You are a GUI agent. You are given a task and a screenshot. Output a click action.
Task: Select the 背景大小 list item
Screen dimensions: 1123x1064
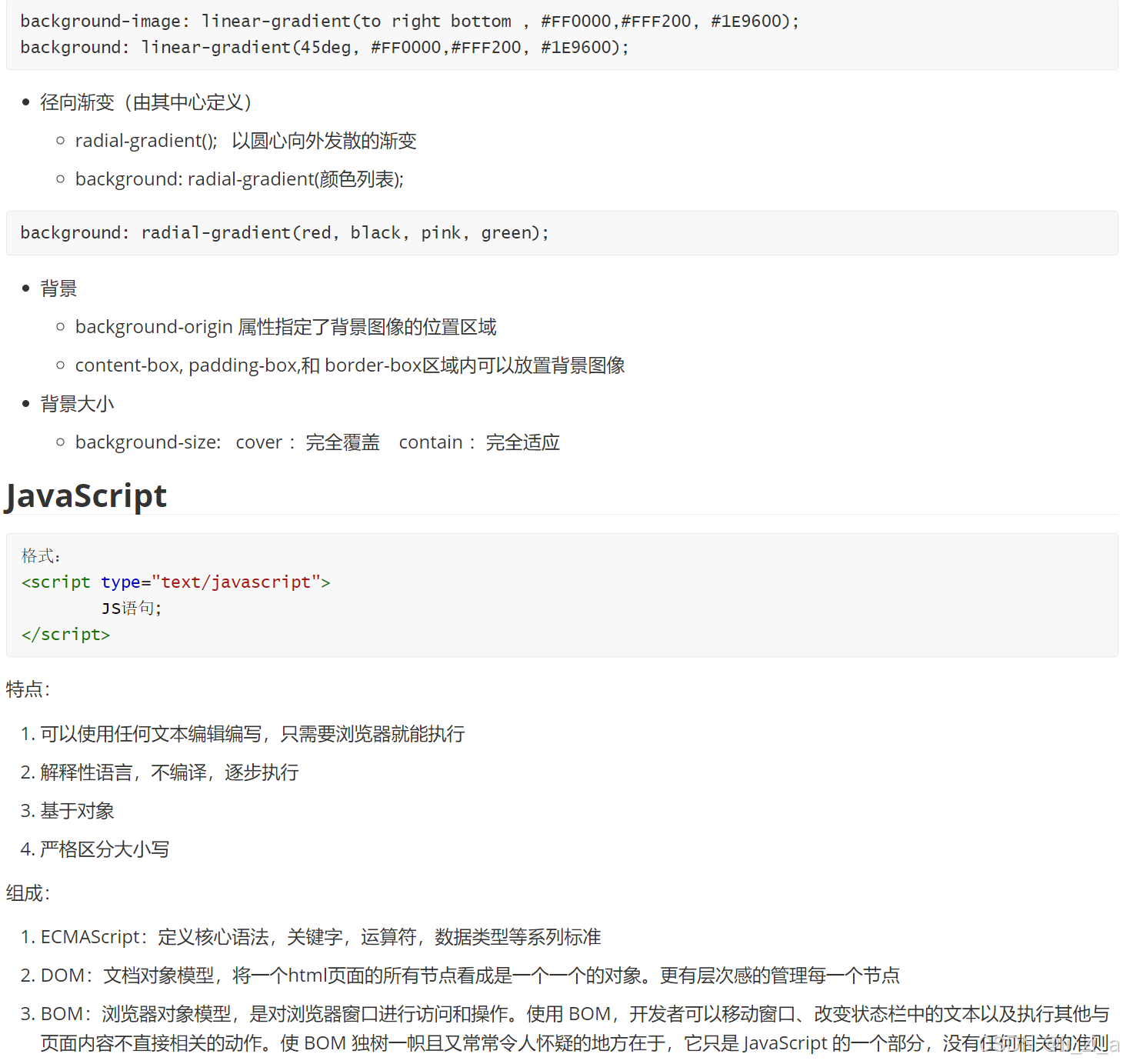tap(77, 403)
